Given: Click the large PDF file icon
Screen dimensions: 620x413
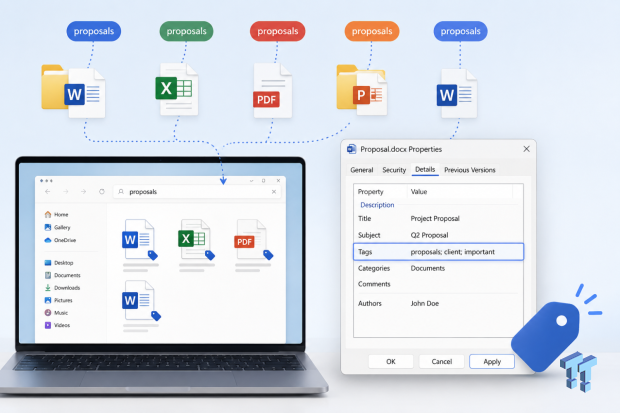Looking at the screenshot, I should 272,91.
